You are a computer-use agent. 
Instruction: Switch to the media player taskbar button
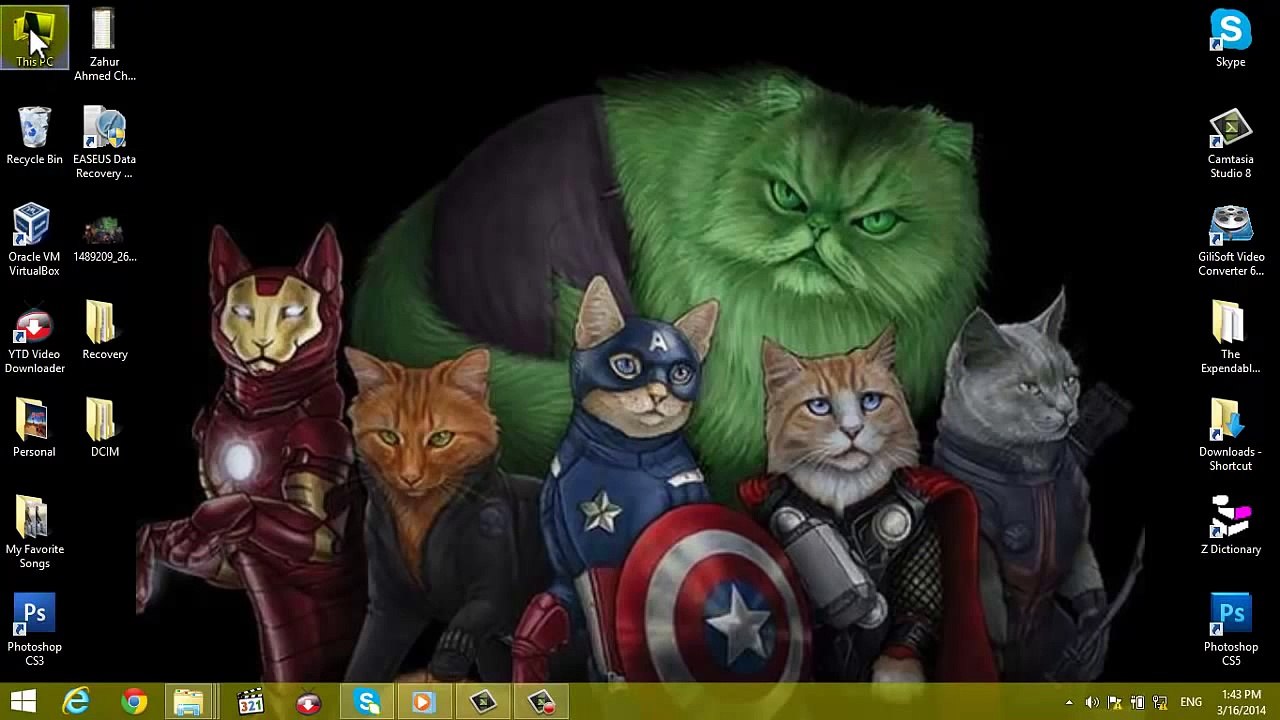tap(424, 702)
